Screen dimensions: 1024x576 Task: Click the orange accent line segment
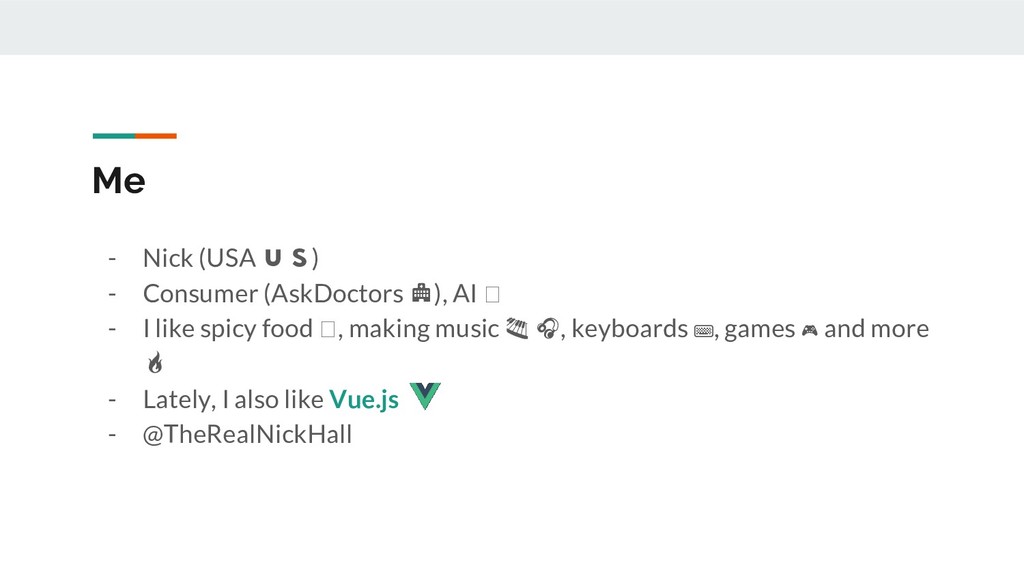pos(156,136)
